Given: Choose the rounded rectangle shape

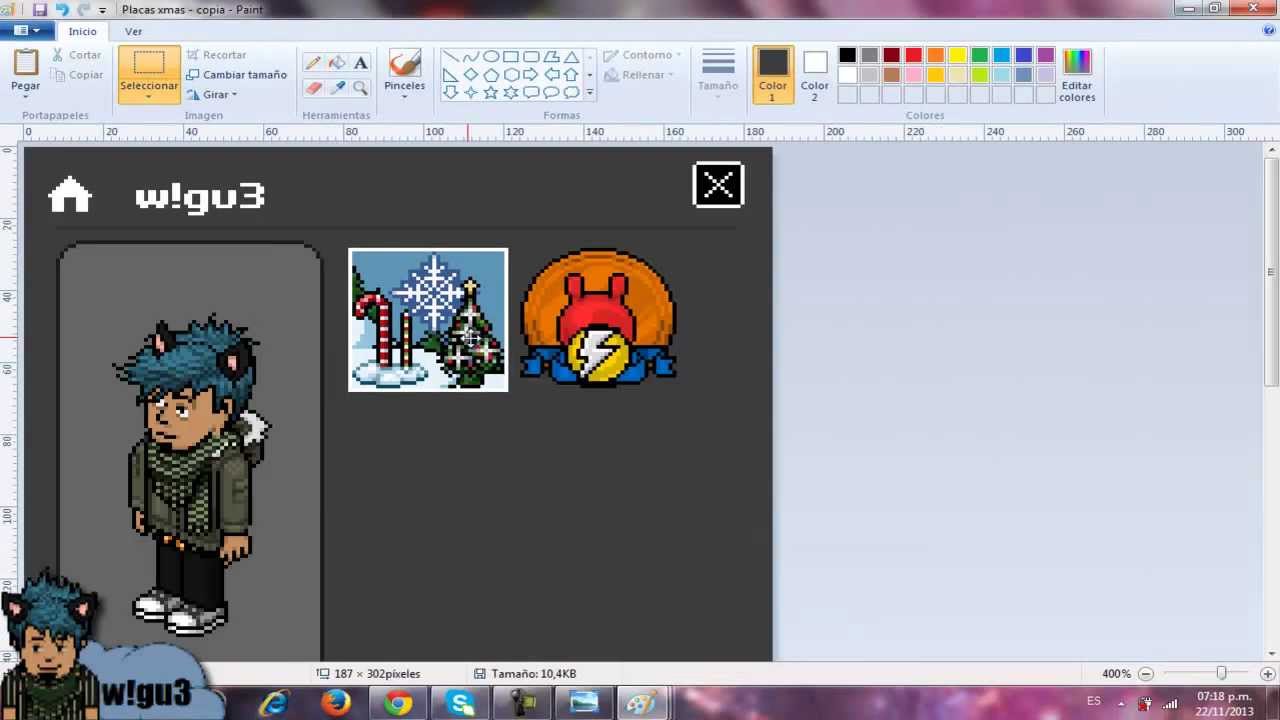Looking at the screenshot, I should (531, 57).
